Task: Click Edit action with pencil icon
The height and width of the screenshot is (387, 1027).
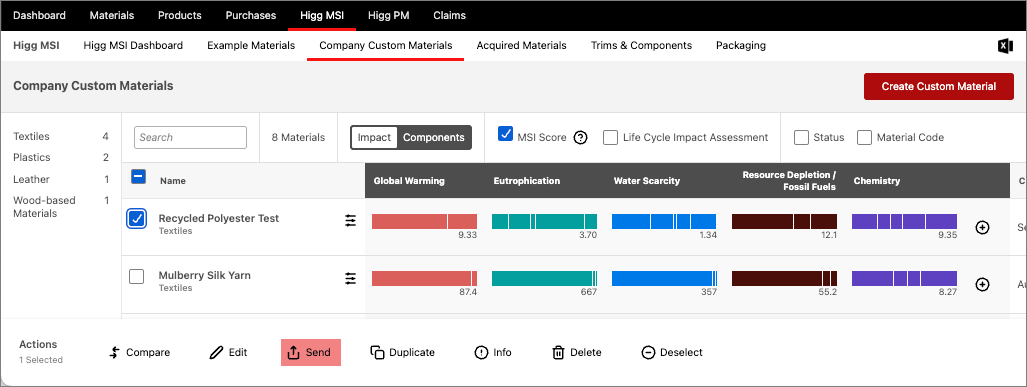Action: [228, 352]
